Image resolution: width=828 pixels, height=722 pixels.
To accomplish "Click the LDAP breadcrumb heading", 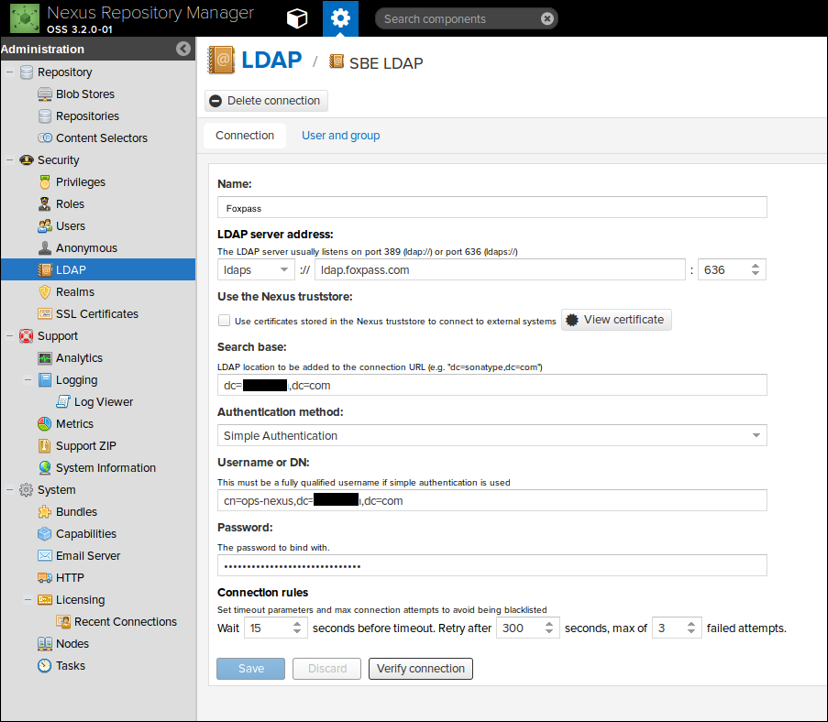I will click(x=271, y=60).
